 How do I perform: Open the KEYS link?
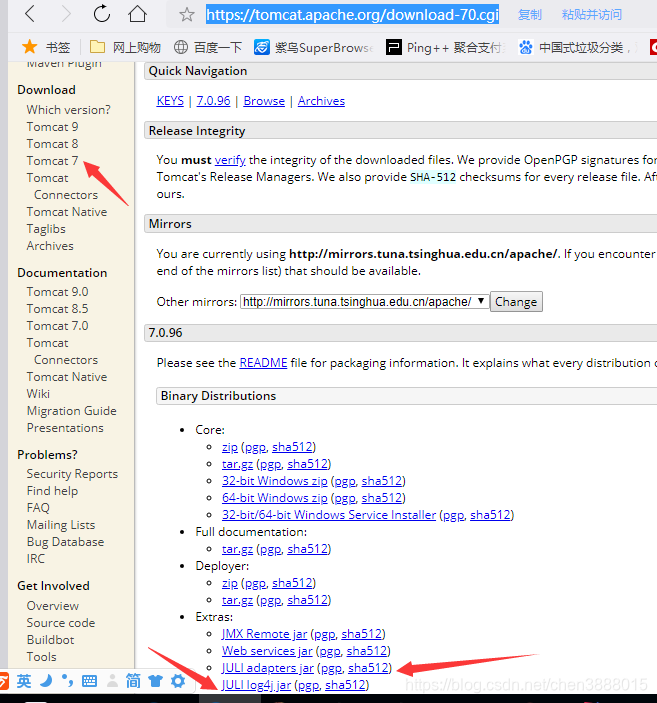point(170,101)
